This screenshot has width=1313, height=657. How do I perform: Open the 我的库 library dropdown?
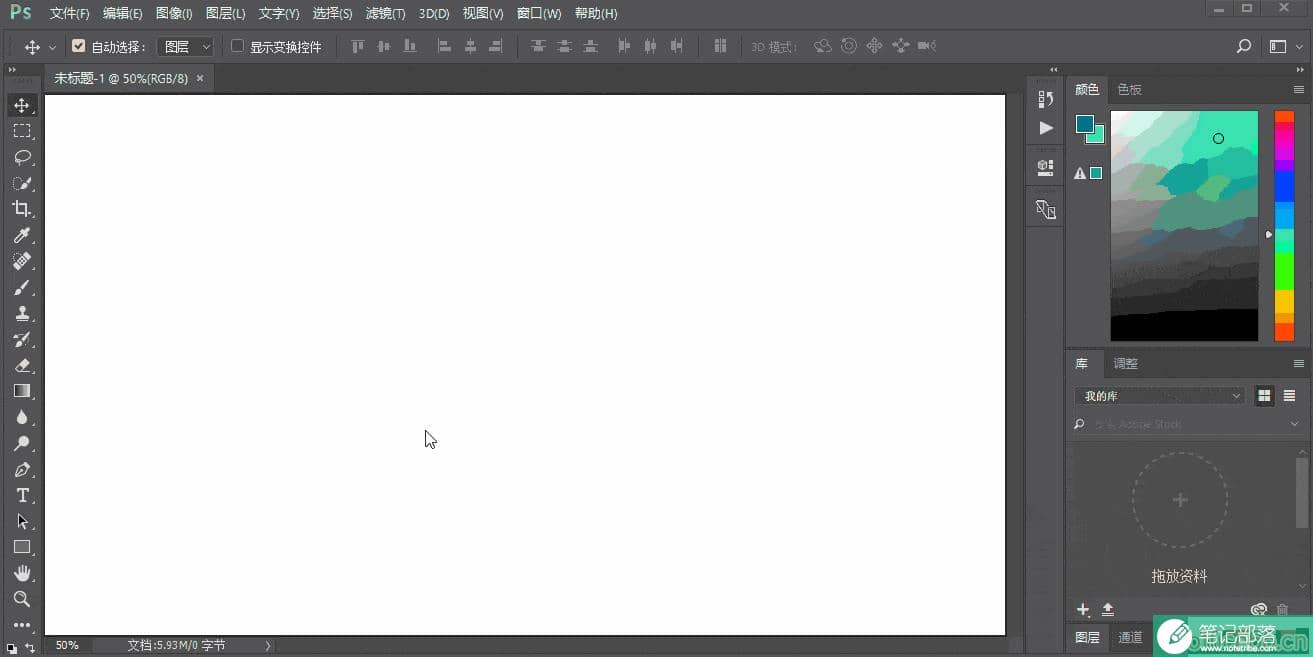pos(1160,396)
